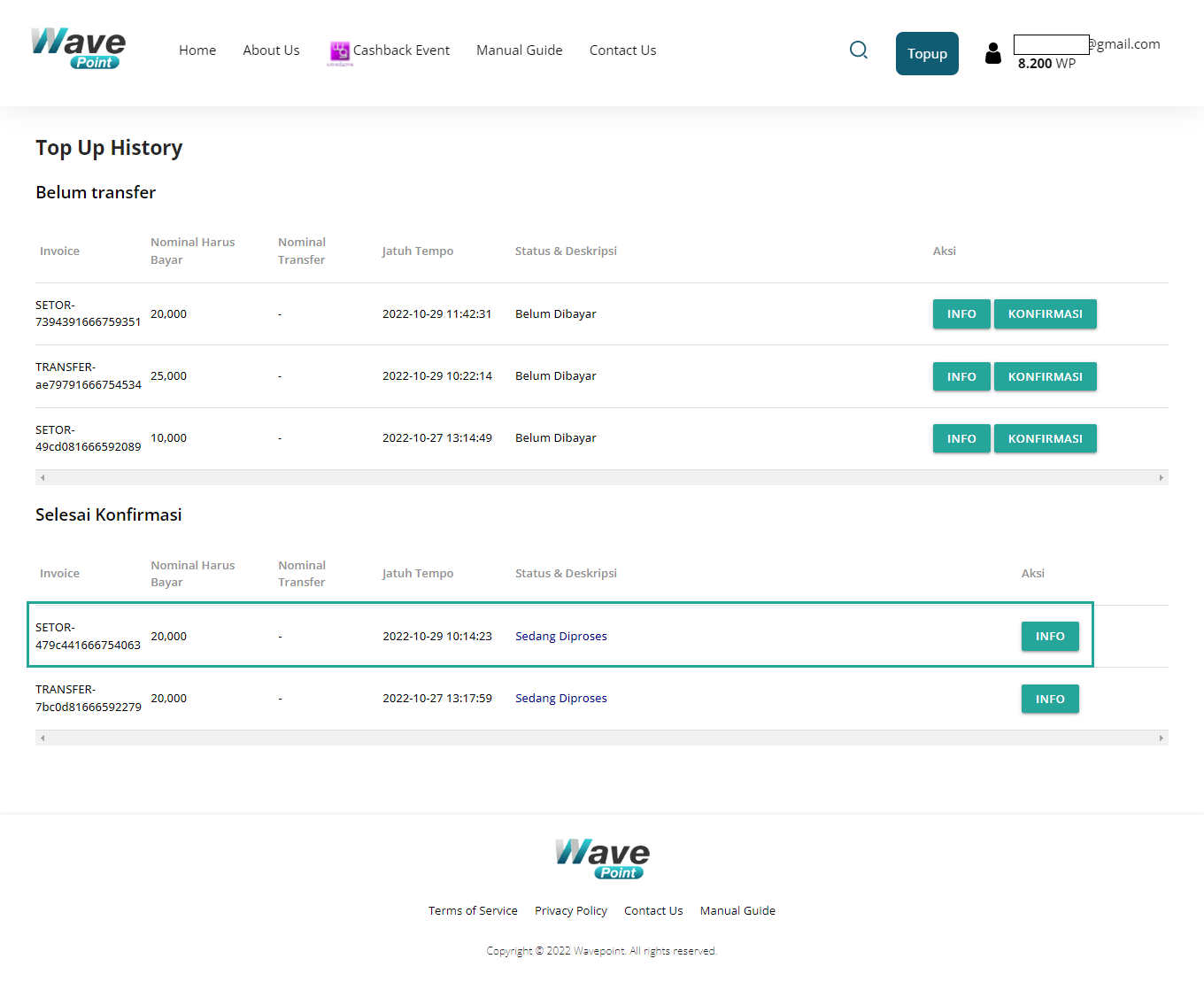Open INFO for SETOR-479c441666754063

click(x=1049, y=637)
